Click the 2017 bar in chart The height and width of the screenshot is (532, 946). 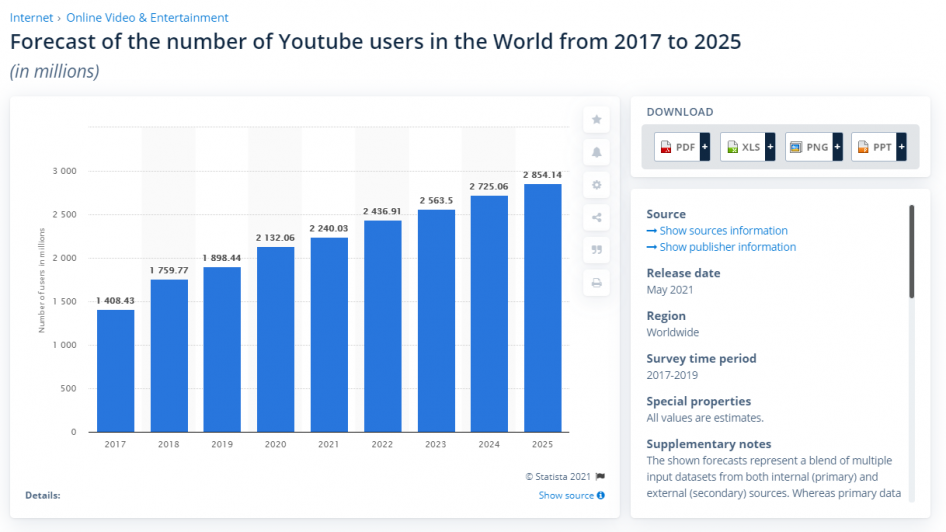pos(115,371)
